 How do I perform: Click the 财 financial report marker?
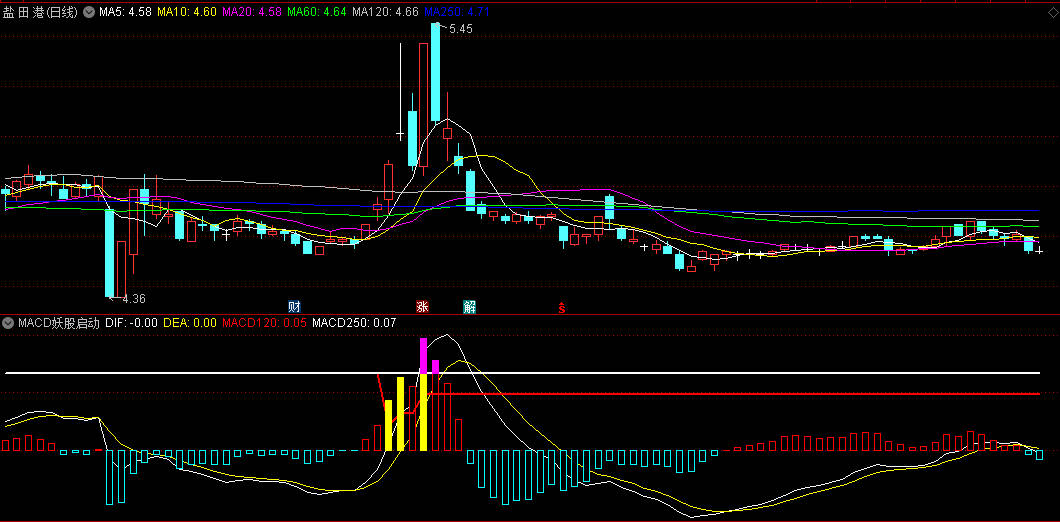point(294,306)
